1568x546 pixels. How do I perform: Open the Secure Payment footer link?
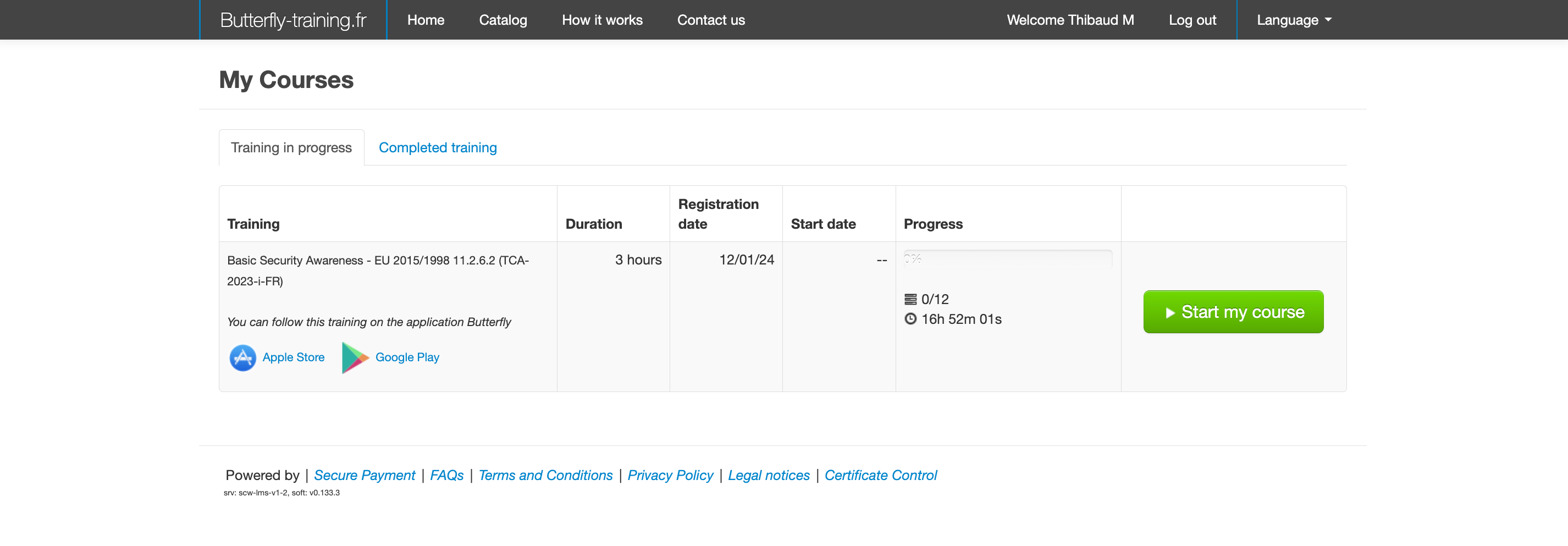point(364,475)
